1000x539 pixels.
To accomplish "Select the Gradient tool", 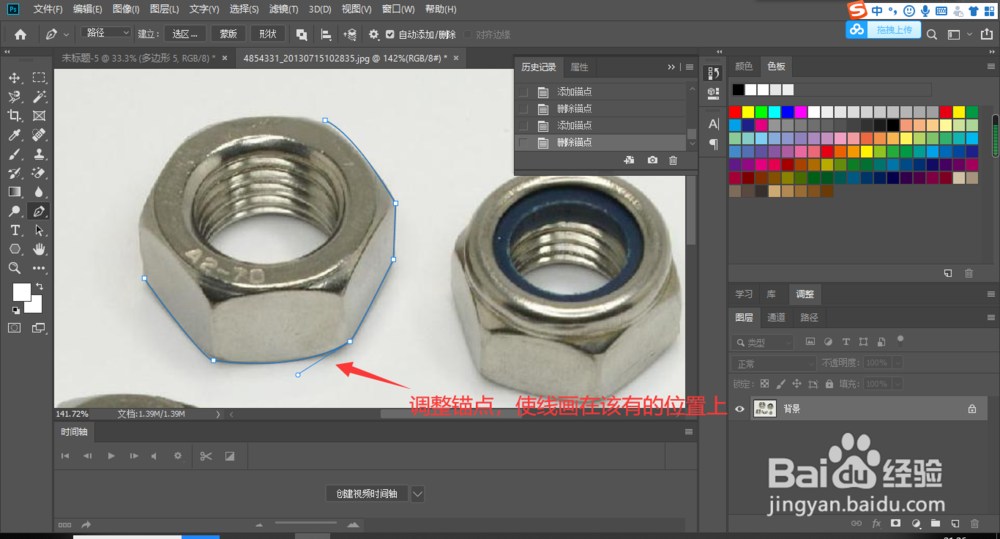I will pos(14,192).
